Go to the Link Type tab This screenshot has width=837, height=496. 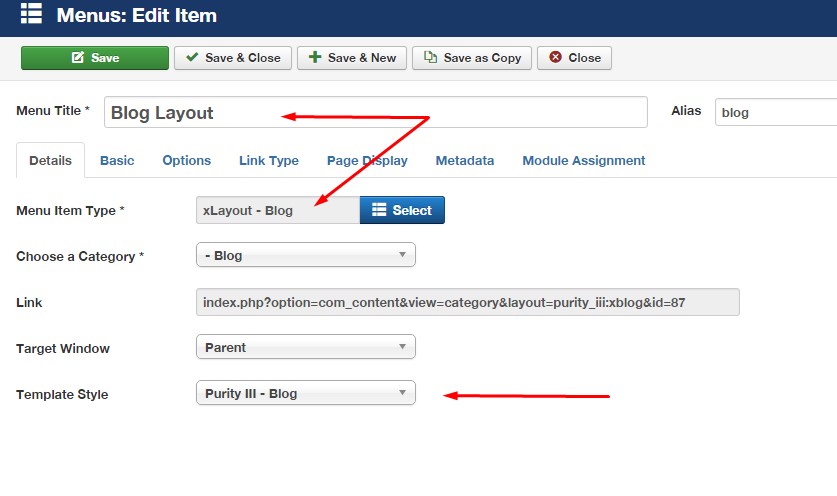click(x=269, y=160)
